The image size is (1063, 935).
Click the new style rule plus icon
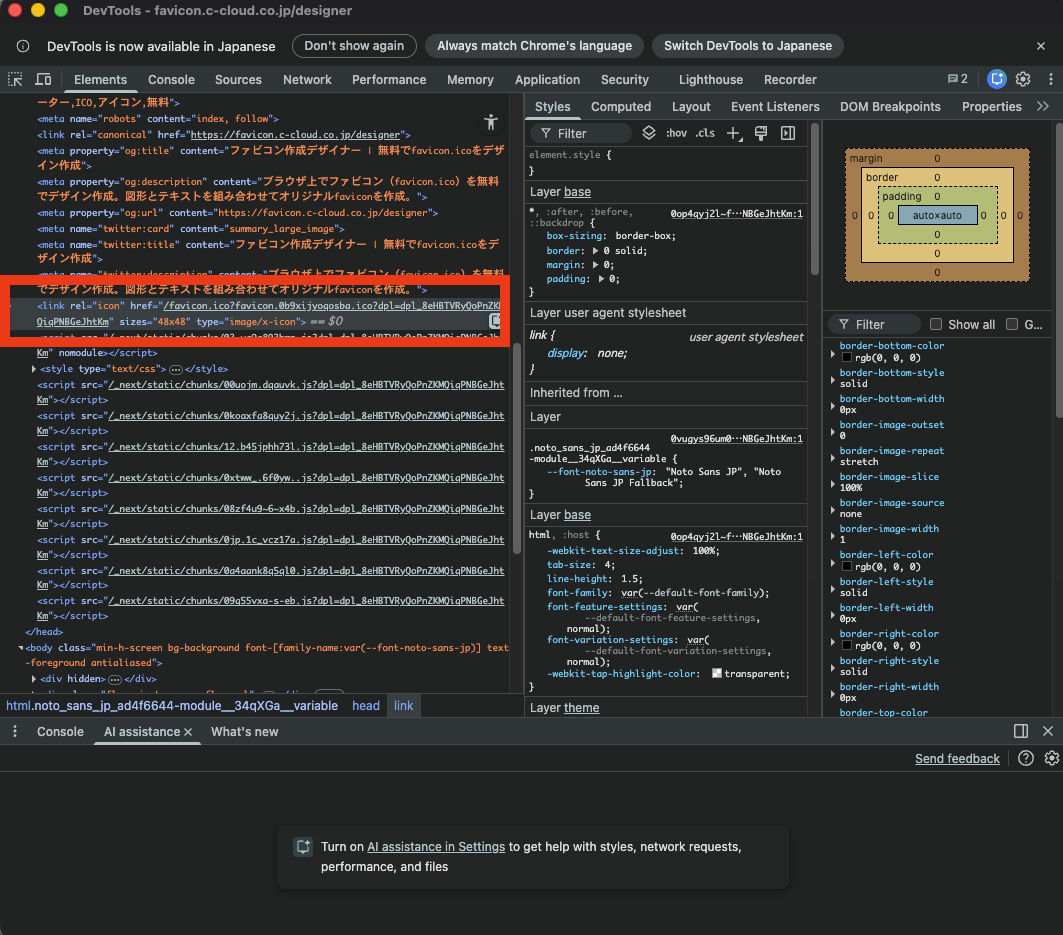click(734, 133)
